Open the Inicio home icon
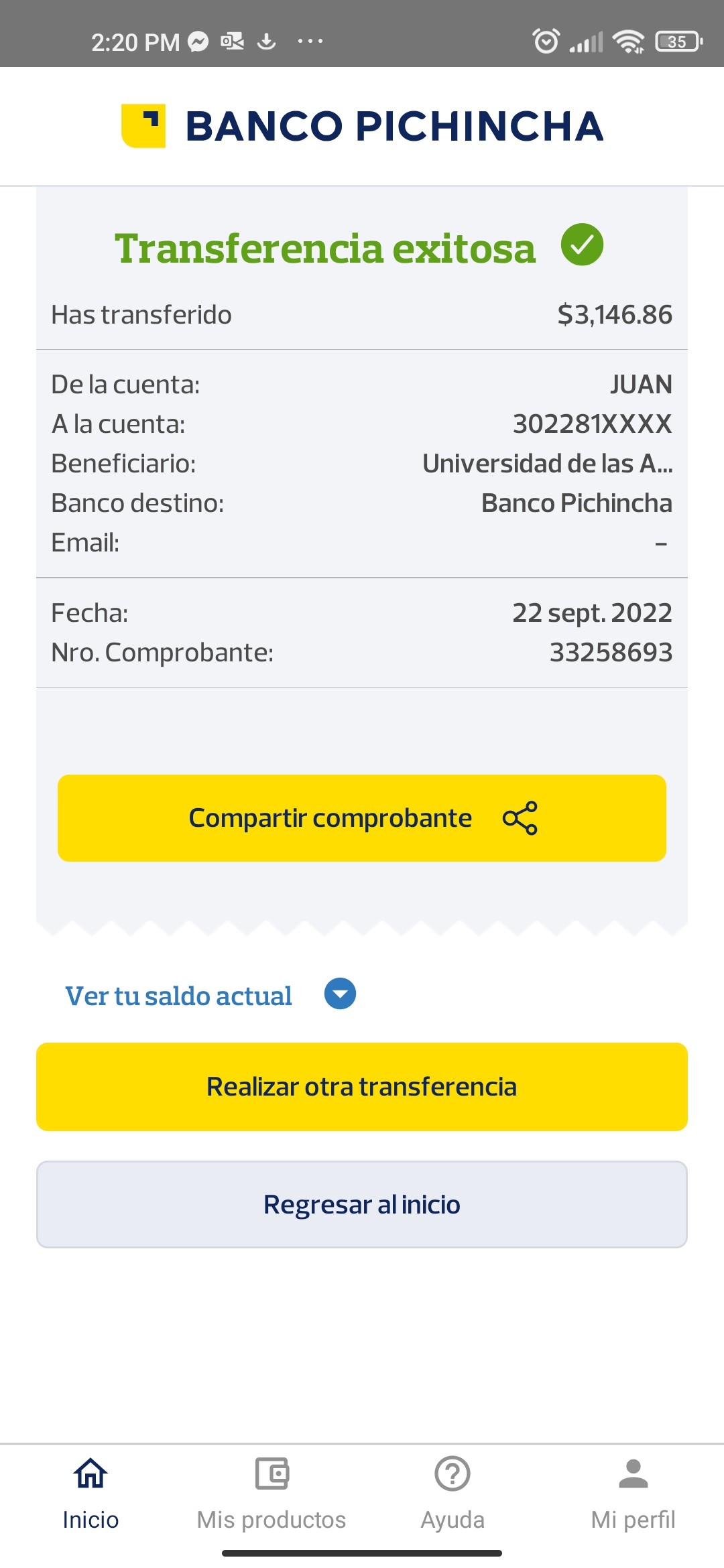 point(90,1474)
